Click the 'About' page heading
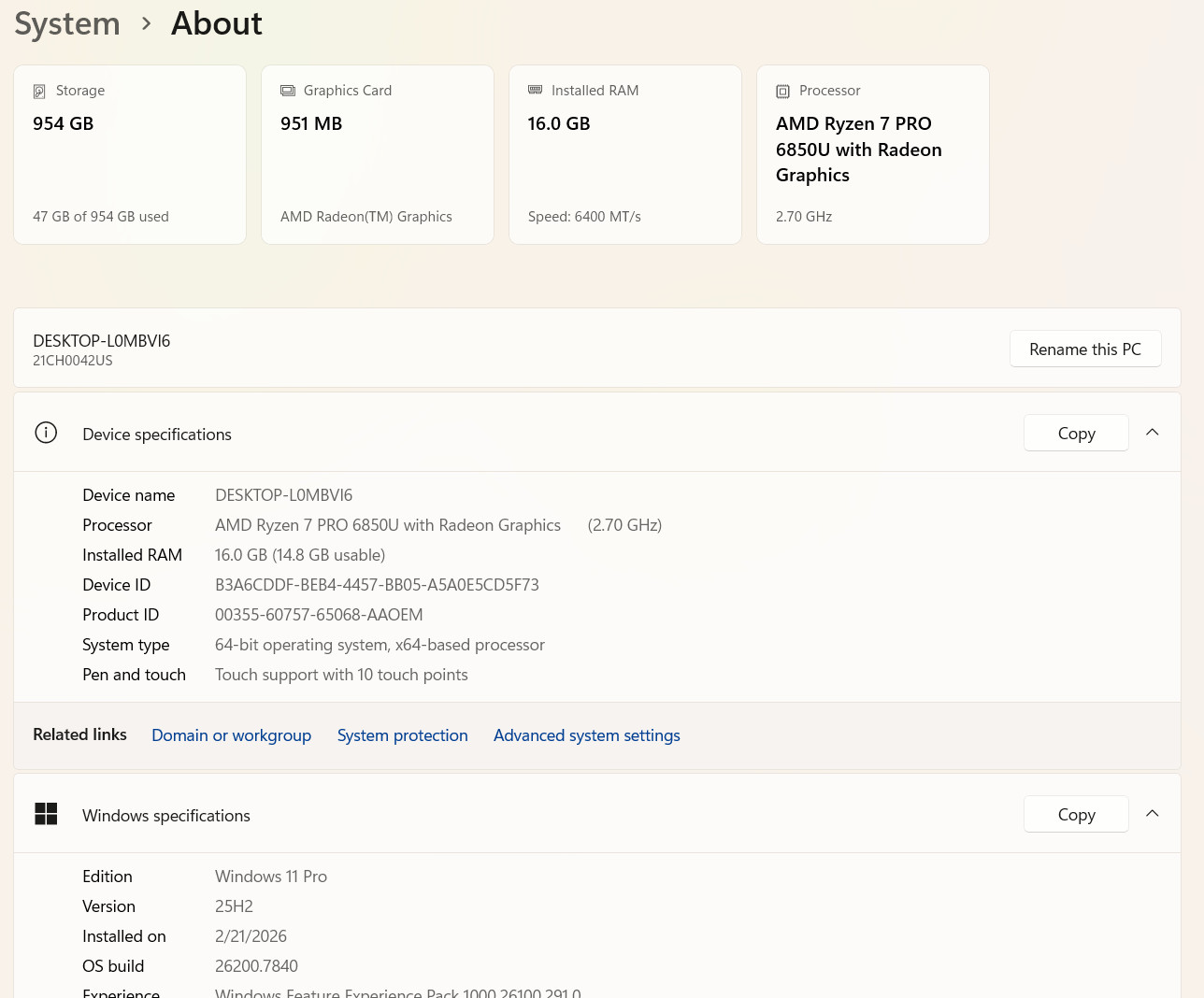The width and height of the screenshot is (1204, 998). coord(217,23)
